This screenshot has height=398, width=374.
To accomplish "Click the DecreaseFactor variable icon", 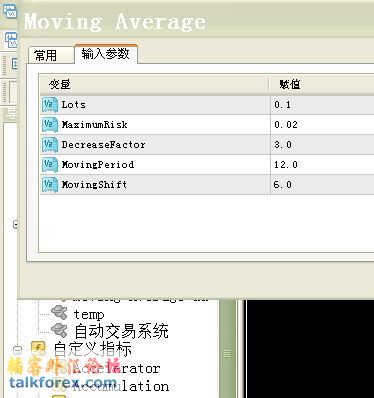I will [x=50, y=145].
